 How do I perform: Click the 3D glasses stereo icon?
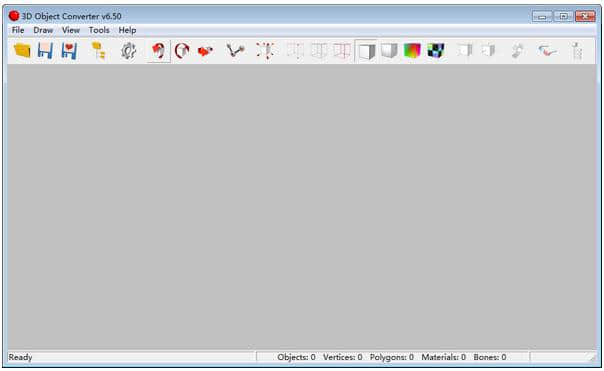pyautogui.click(x=547, y=50)
